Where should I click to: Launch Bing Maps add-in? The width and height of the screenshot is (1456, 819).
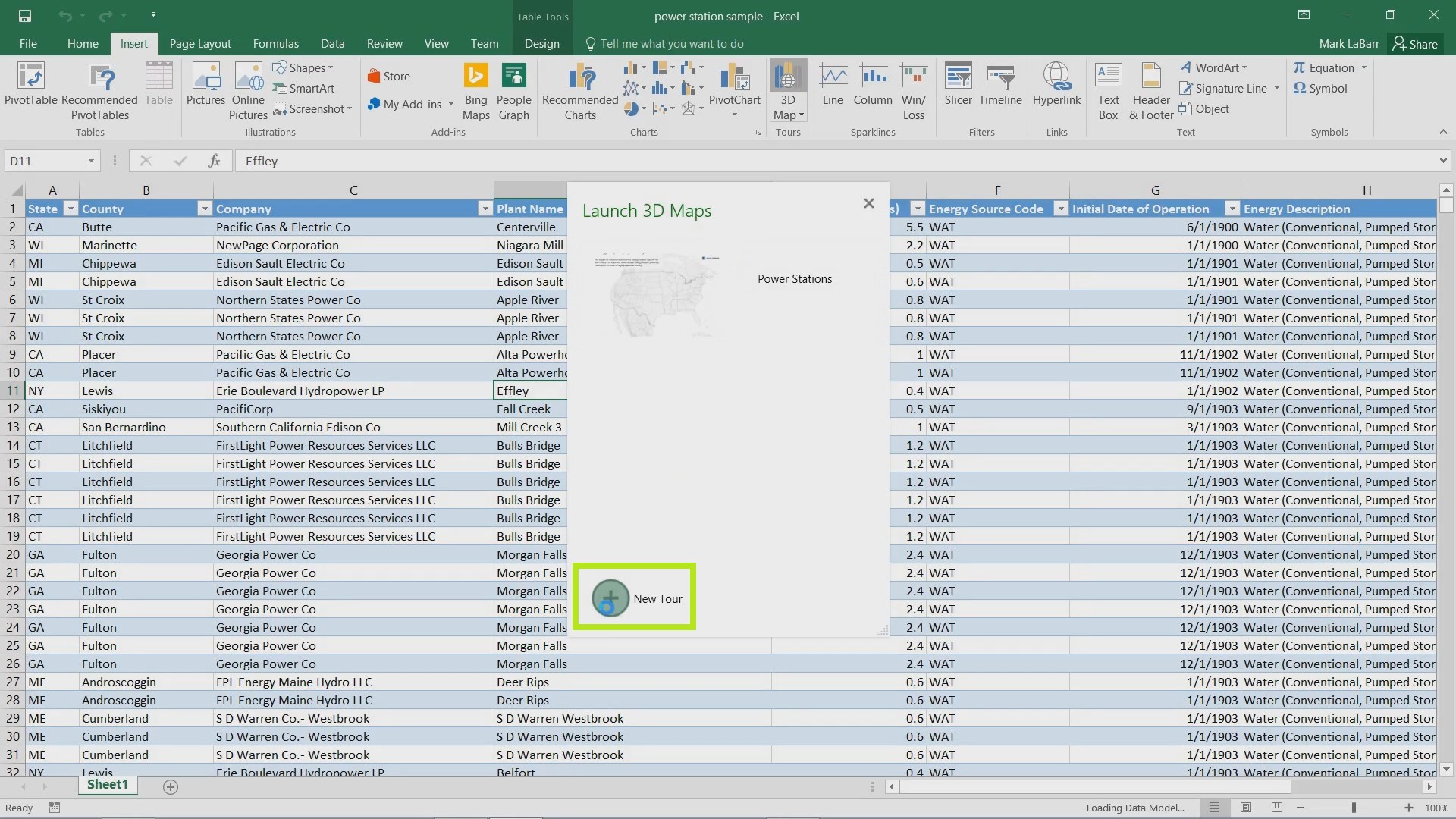click(475, 91)
